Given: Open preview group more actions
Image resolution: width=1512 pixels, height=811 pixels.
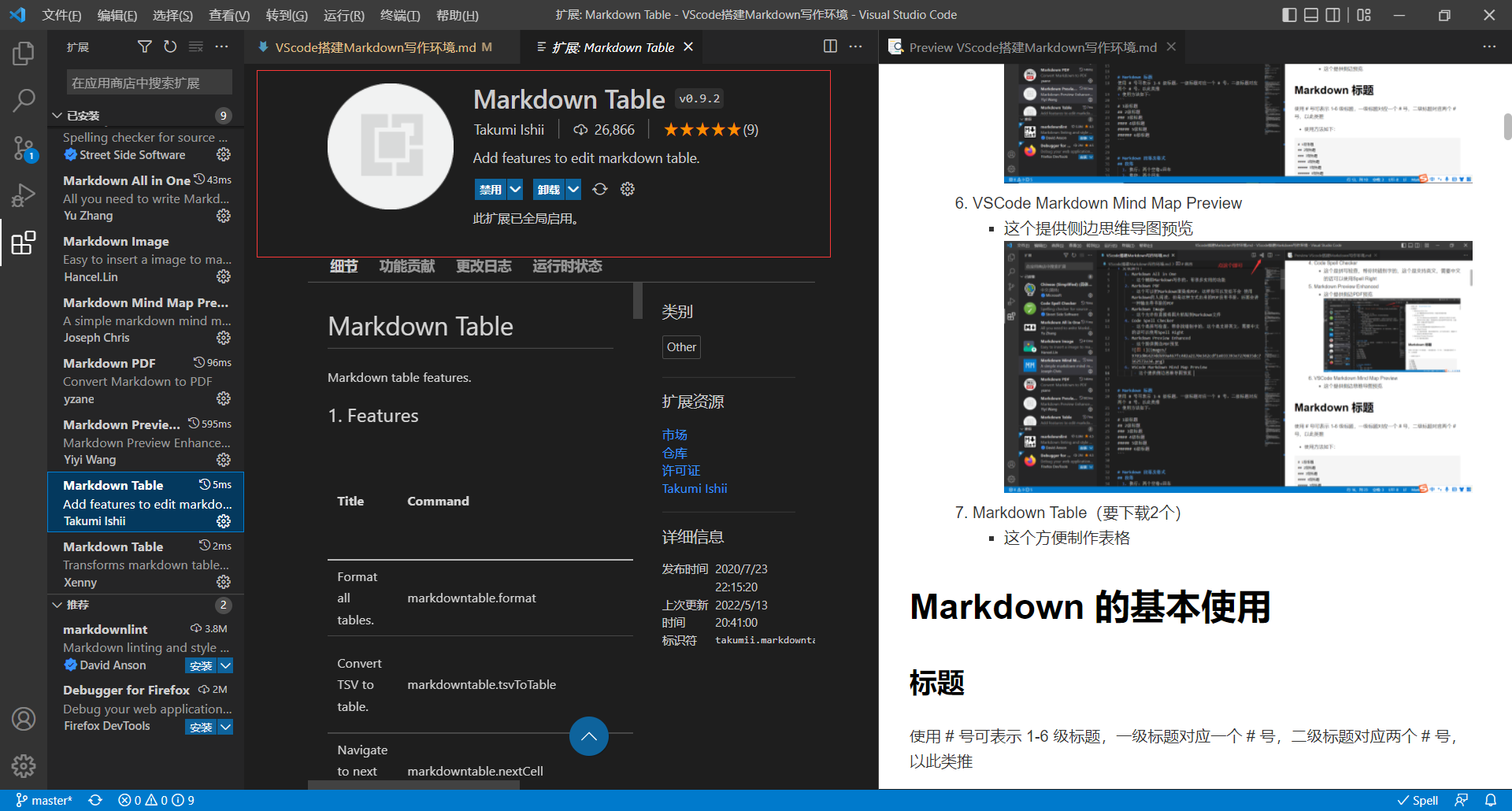Looking at the screenshot, I should (1489, 46).
